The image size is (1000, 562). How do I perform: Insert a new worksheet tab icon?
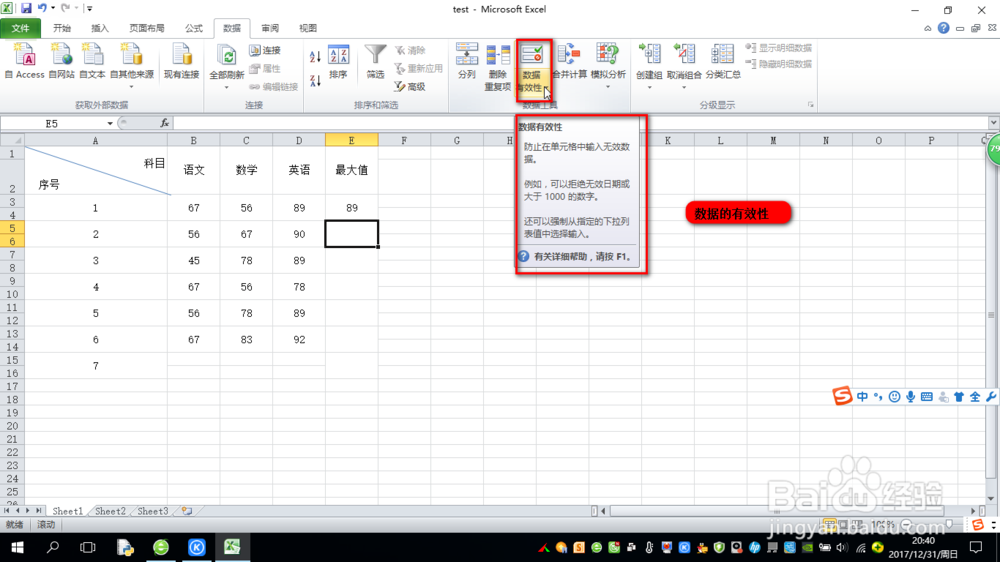pos(186,511)
